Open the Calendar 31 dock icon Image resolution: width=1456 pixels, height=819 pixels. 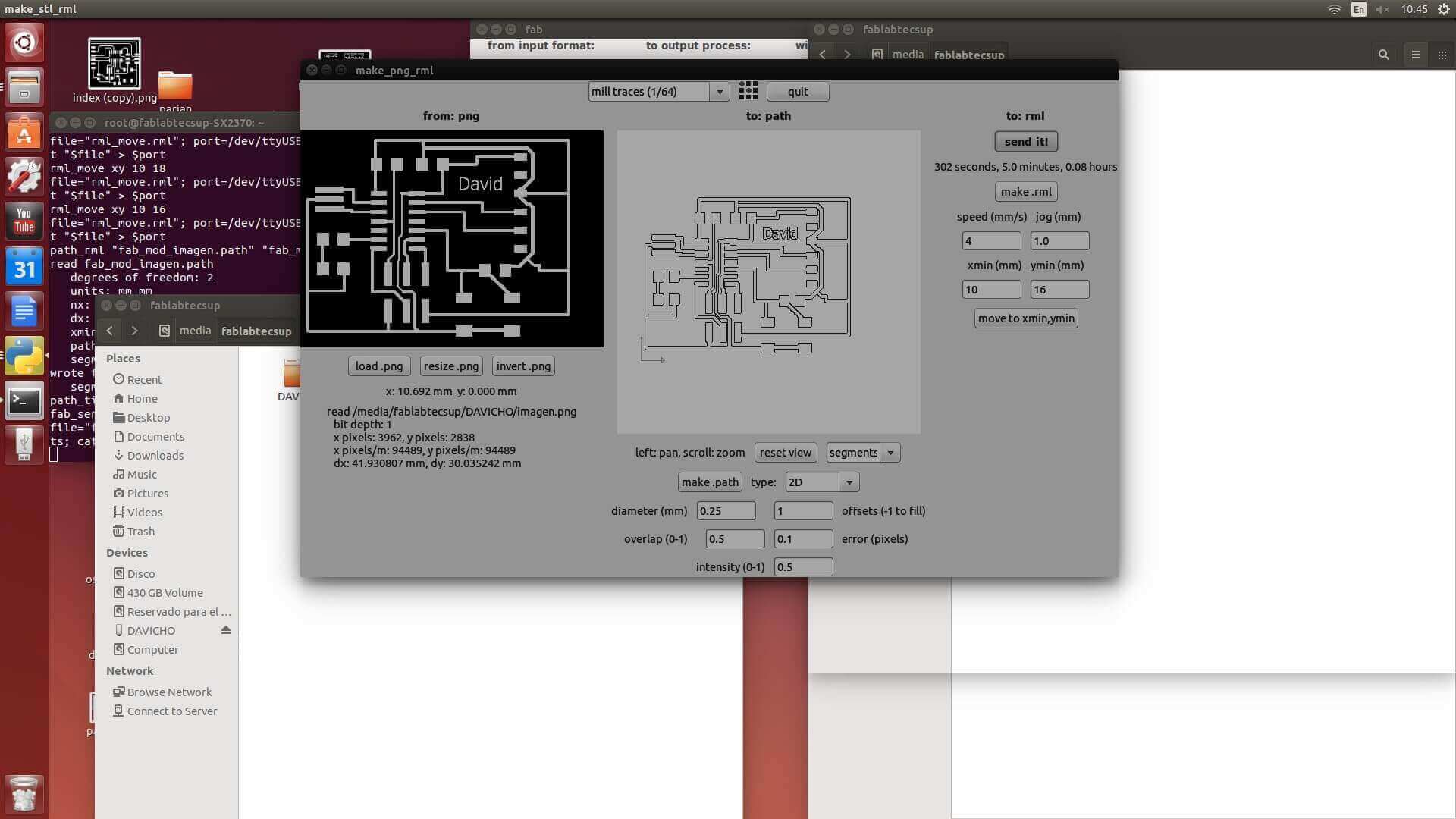[24, 267]
